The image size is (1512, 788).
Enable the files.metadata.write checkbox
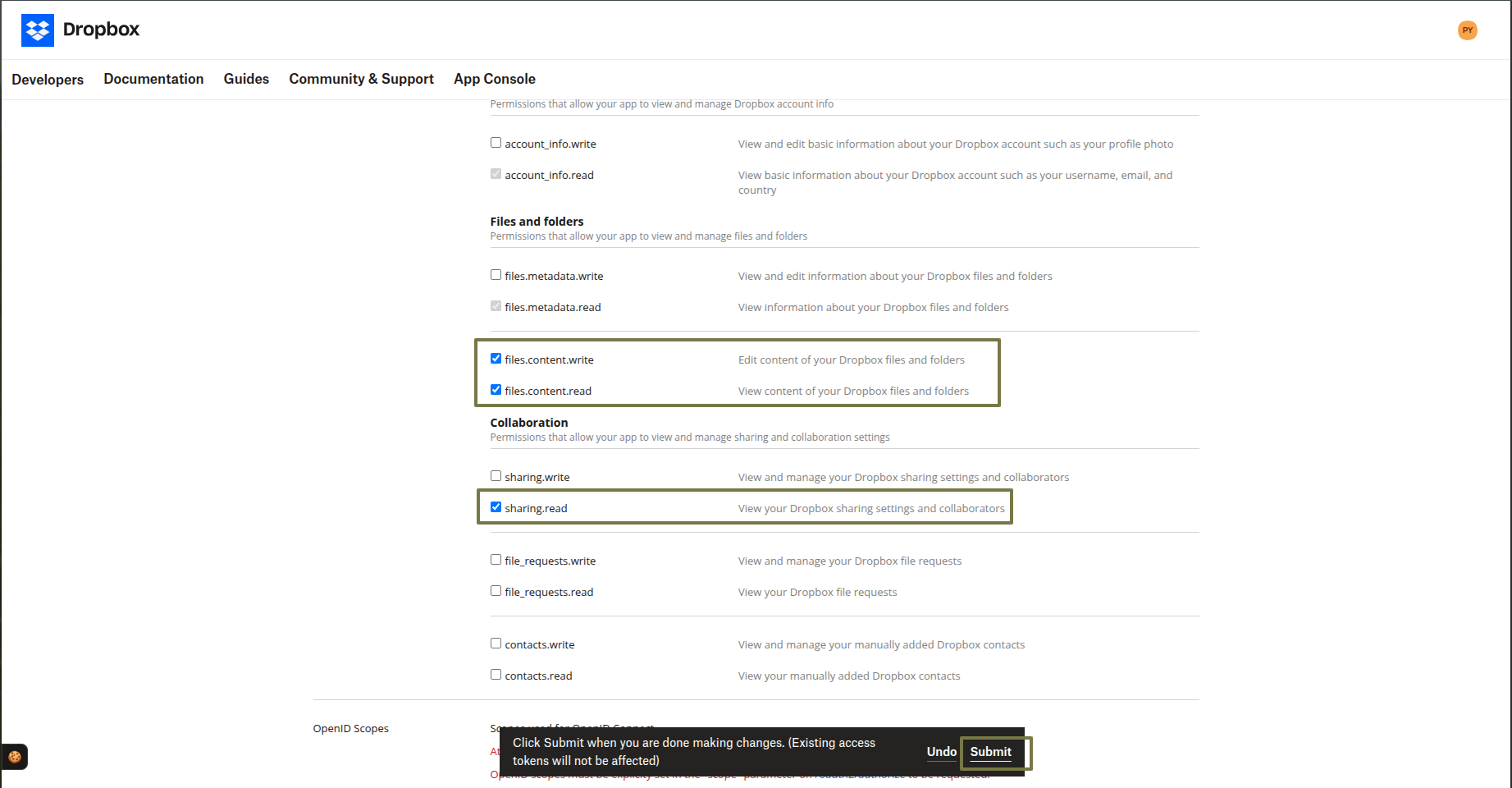click(496, 275)
